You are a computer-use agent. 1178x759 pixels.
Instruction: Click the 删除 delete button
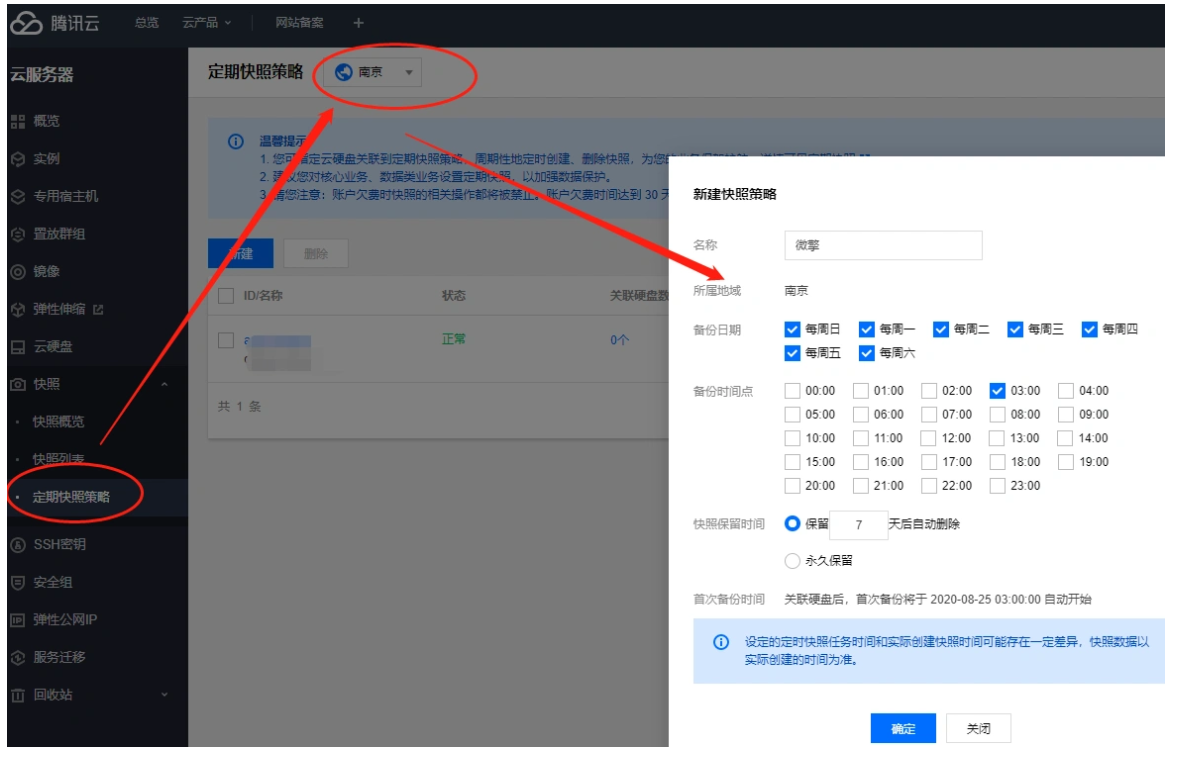click(316, 254)
